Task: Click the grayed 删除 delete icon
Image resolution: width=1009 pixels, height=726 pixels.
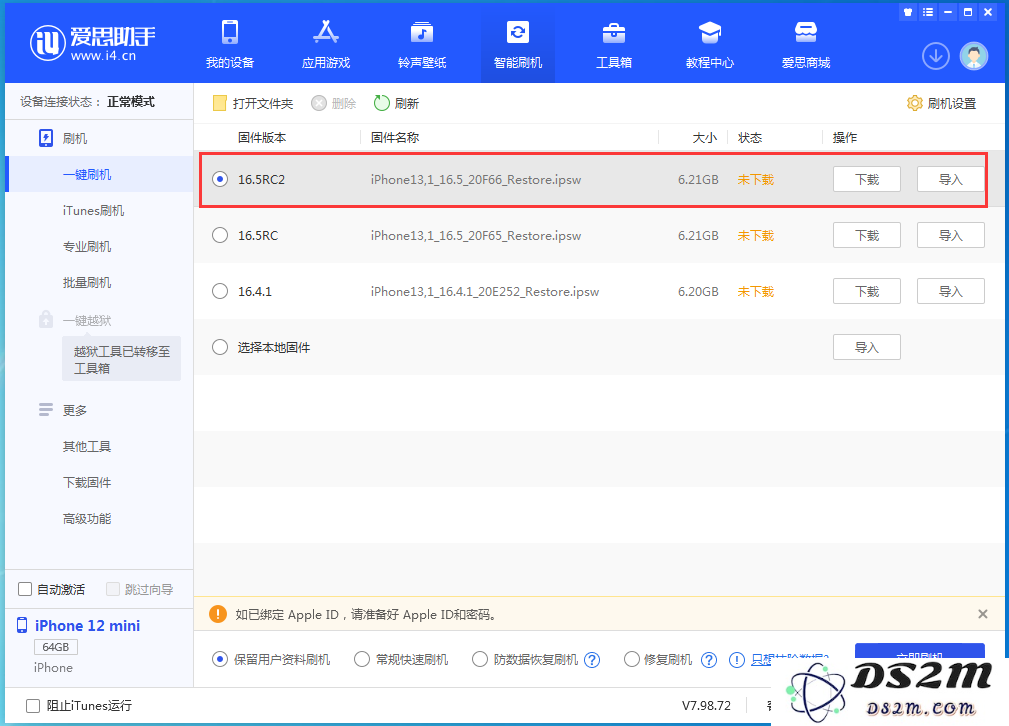Action: point(319,103)
